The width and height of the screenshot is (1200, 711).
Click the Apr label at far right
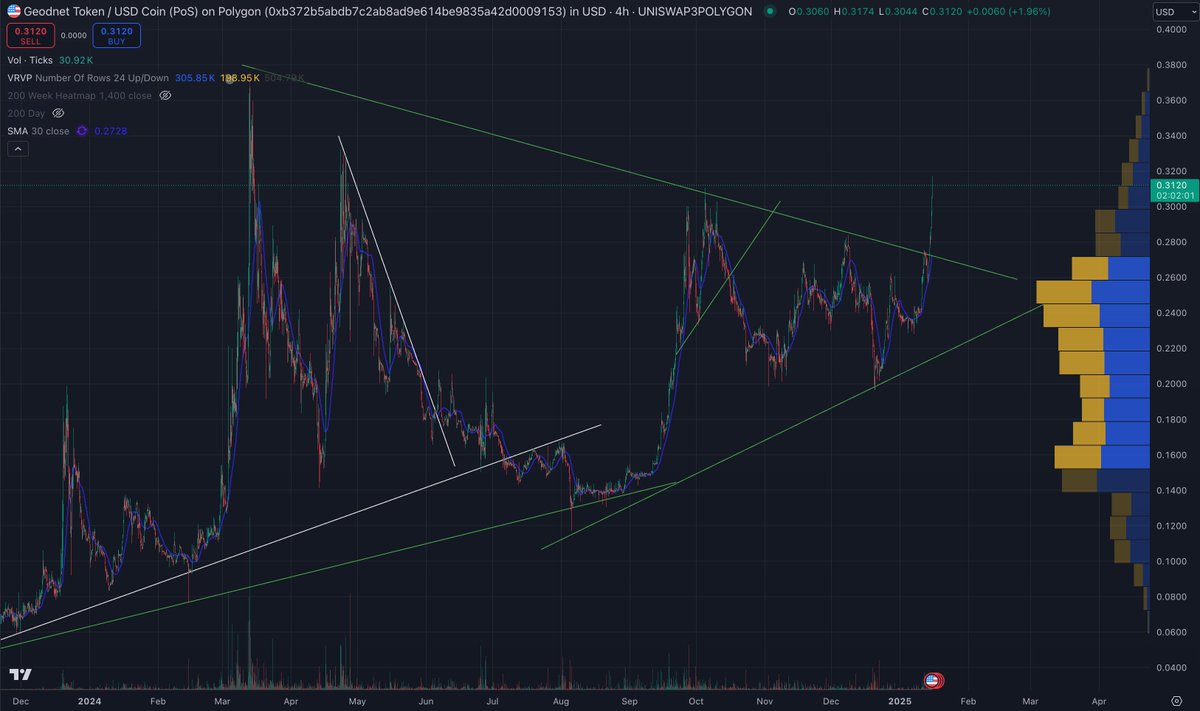(1099, 702)
